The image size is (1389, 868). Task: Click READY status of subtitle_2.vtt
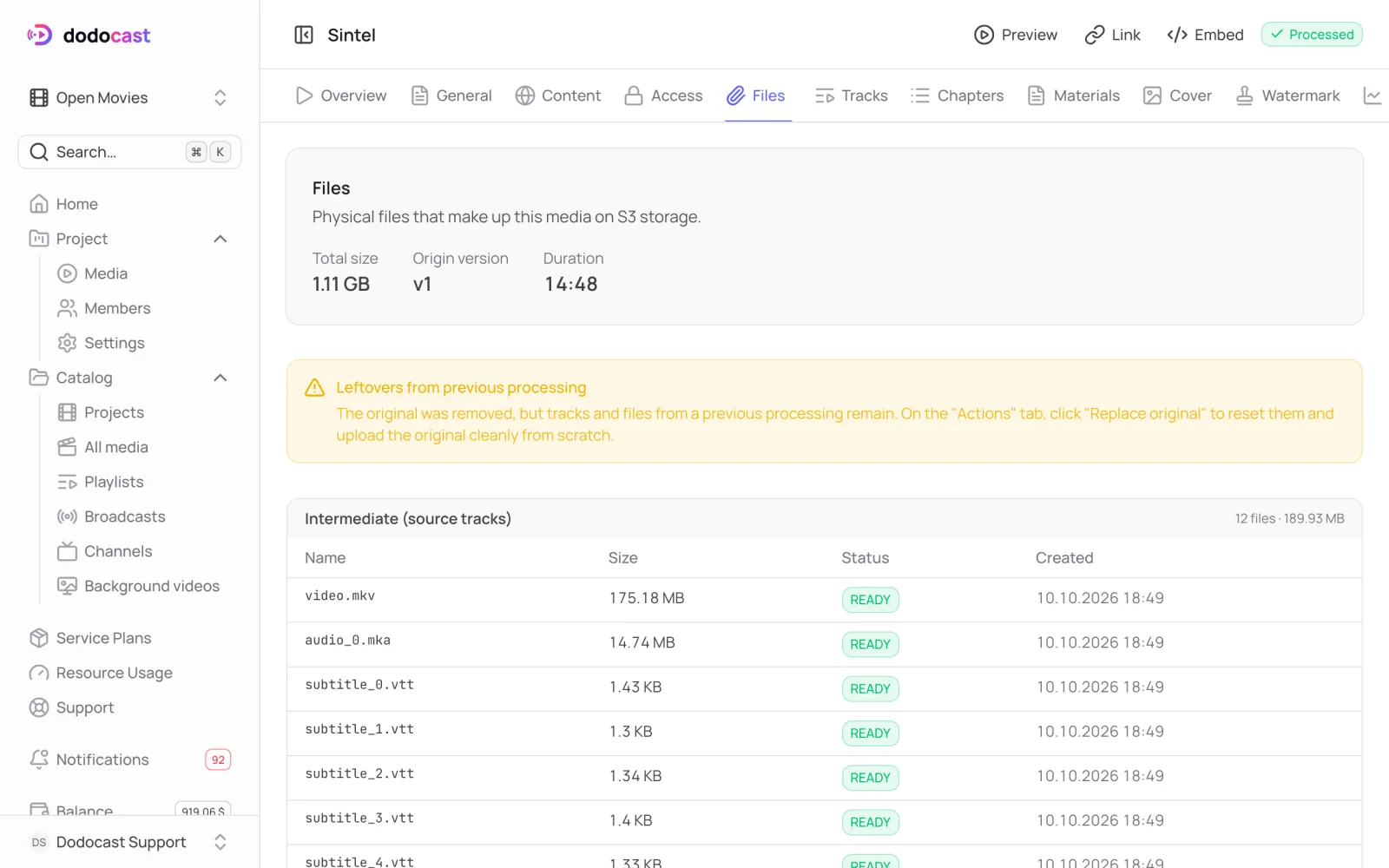[x=871, y=778]
